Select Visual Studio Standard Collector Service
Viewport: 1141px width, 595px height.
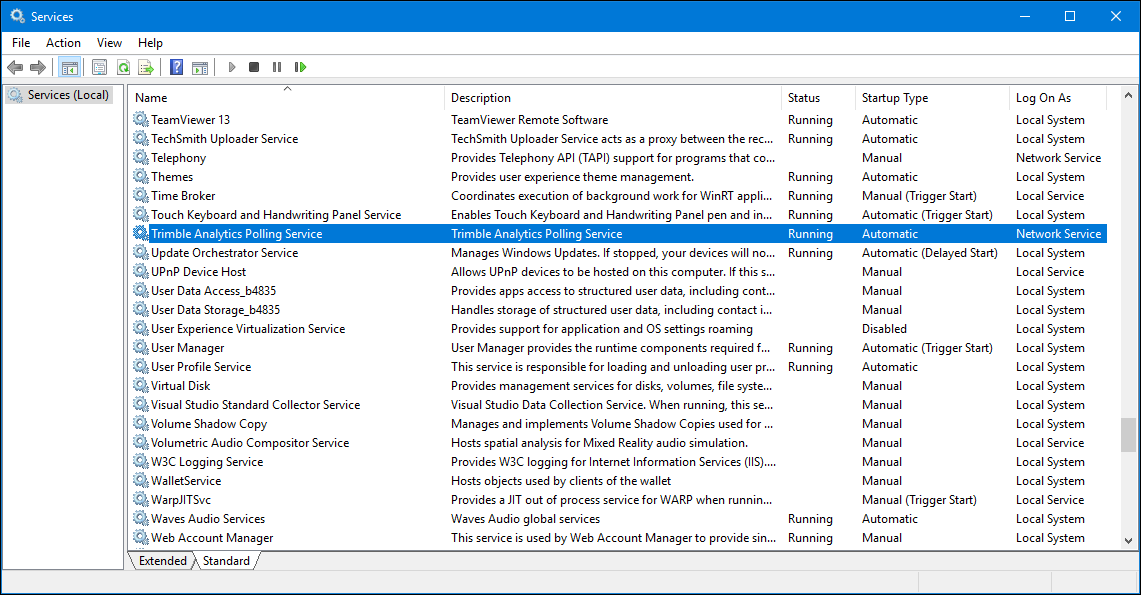pos(255,404)
